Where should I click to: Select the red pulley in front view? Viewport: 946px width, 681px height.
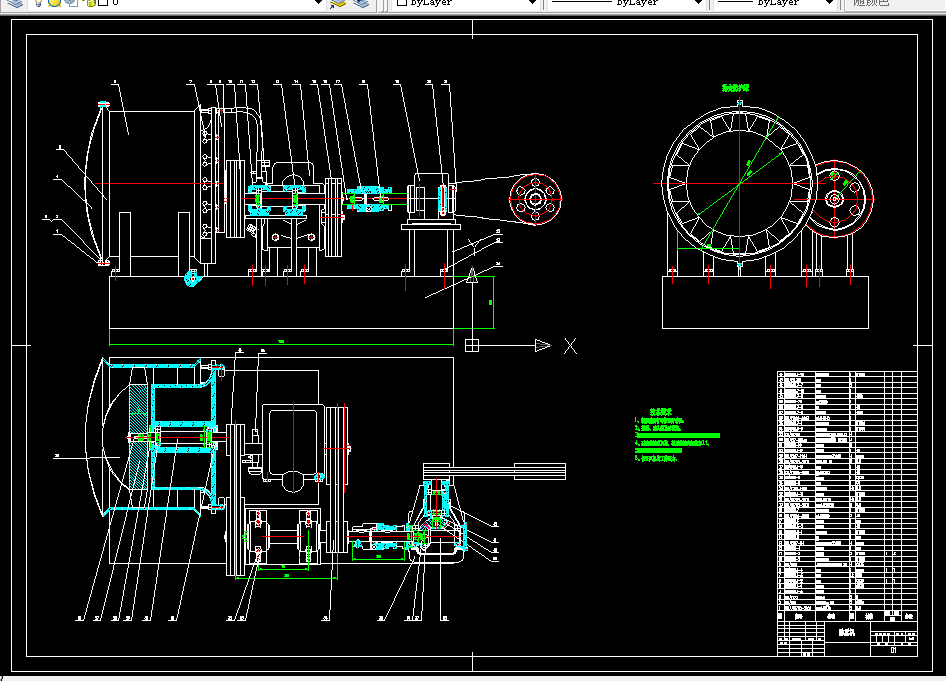pyautogui.click(x=535, y=199)
